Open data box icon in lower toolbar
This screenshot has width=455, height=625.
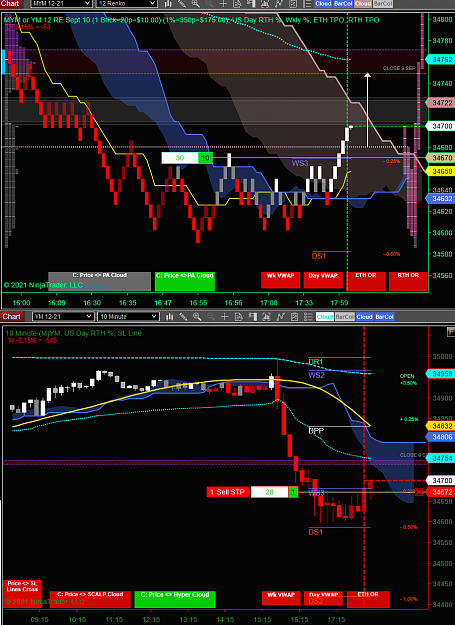239,316
